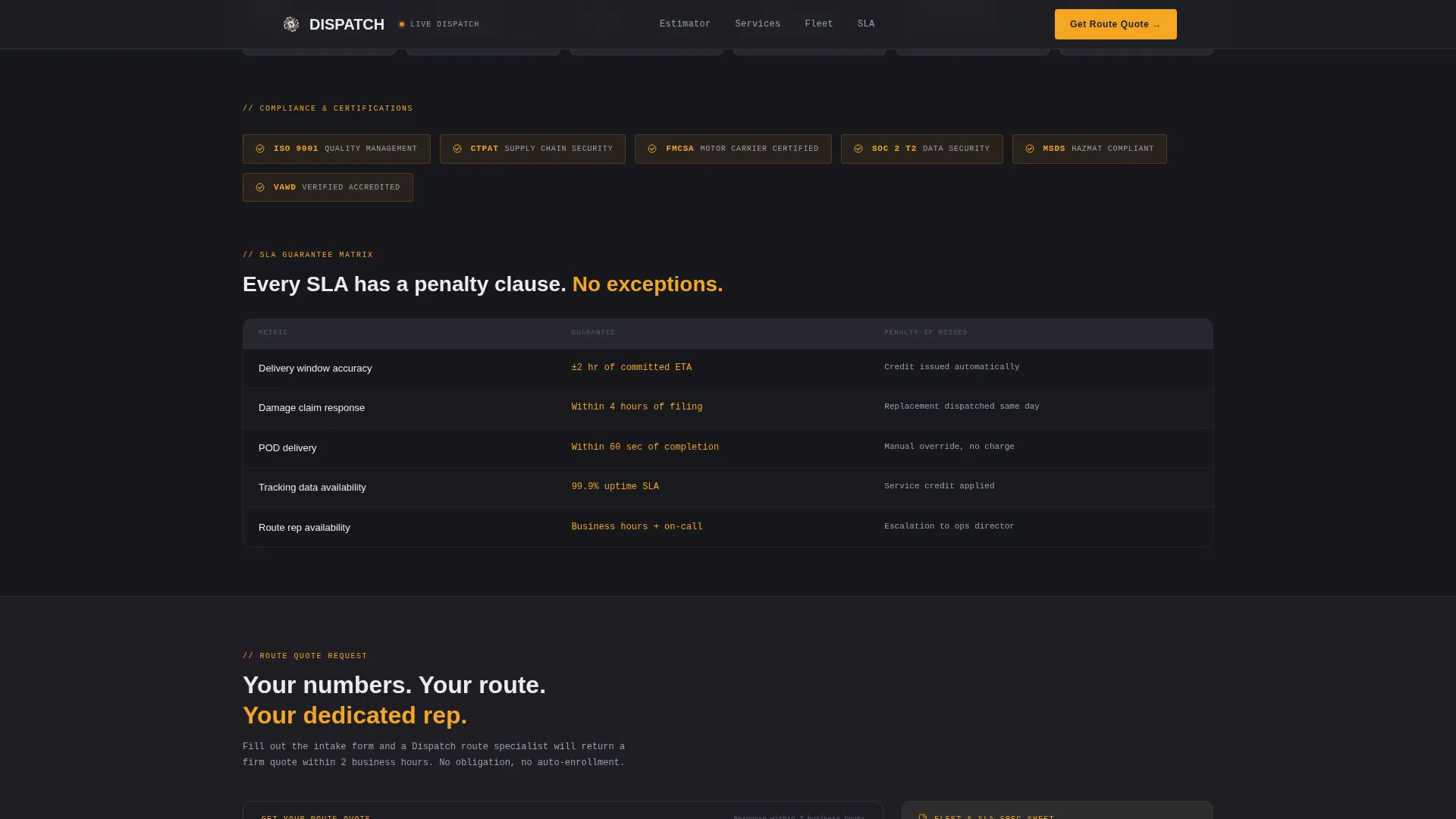The width and height of the screenshot is (1456, 819).
Task: Click the FMCSA badge check icon
Action: pyautogui.click(x=652, y=149)
